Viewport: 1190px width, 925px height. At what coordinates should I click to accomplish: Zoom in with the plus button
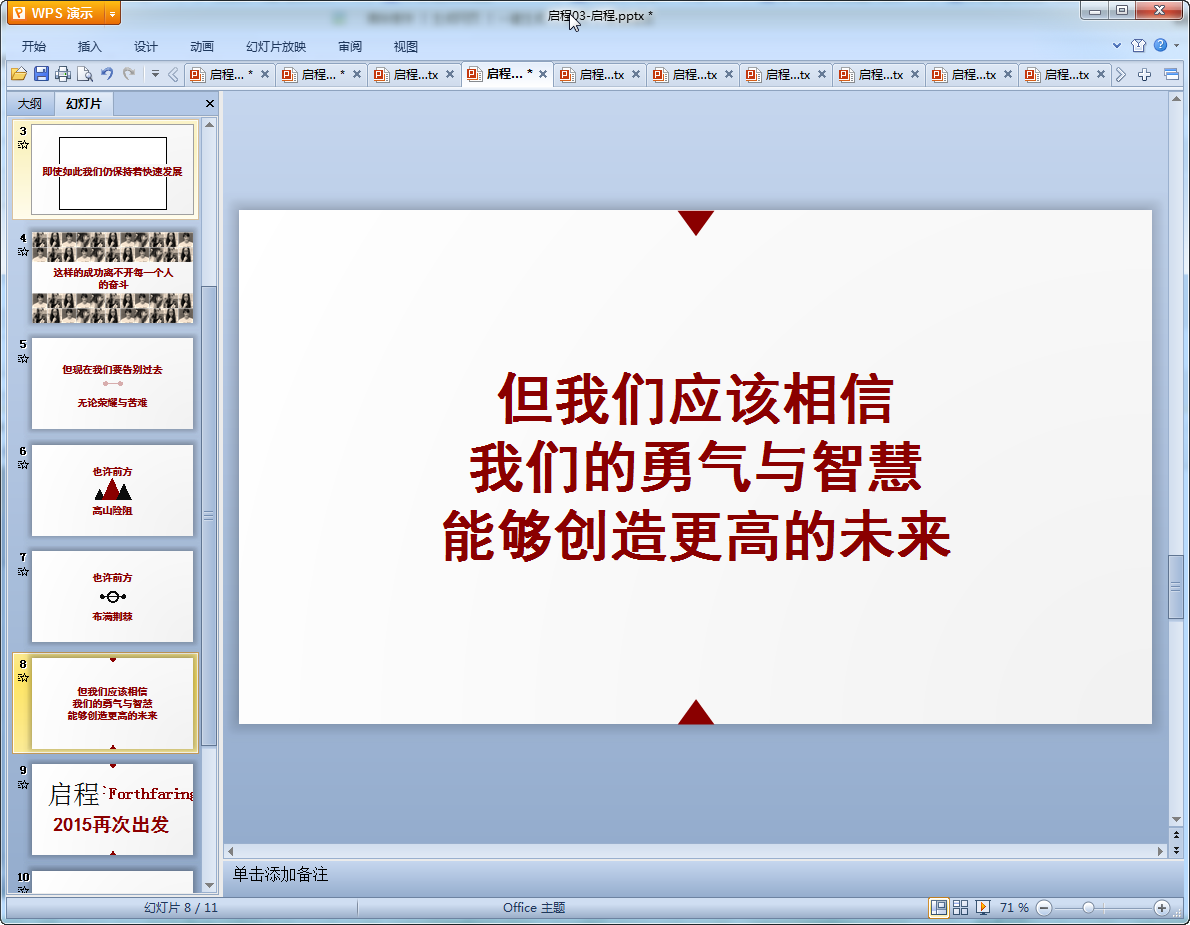(1161, 908)
